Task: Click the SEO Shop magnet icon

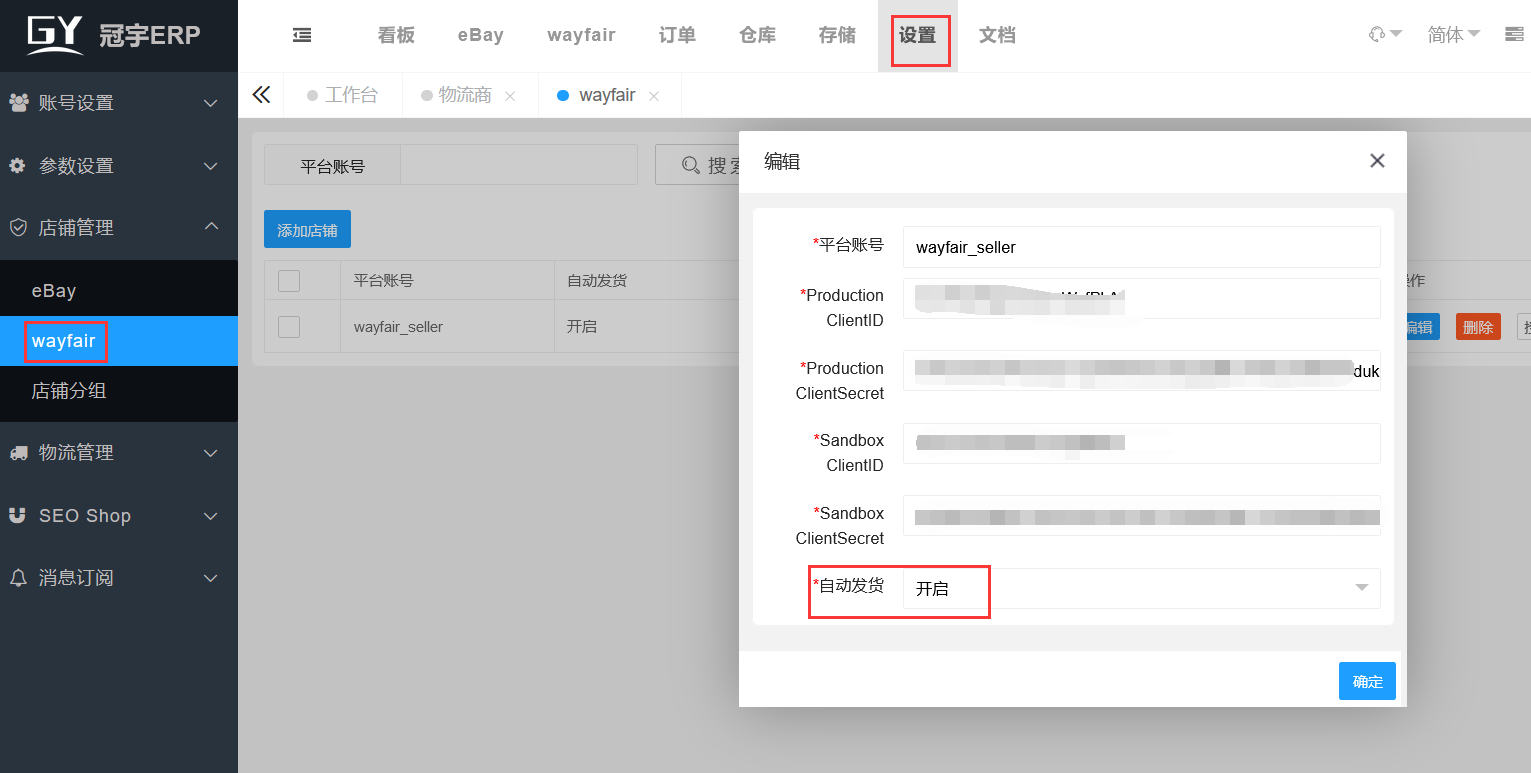Action: (17, 515)
